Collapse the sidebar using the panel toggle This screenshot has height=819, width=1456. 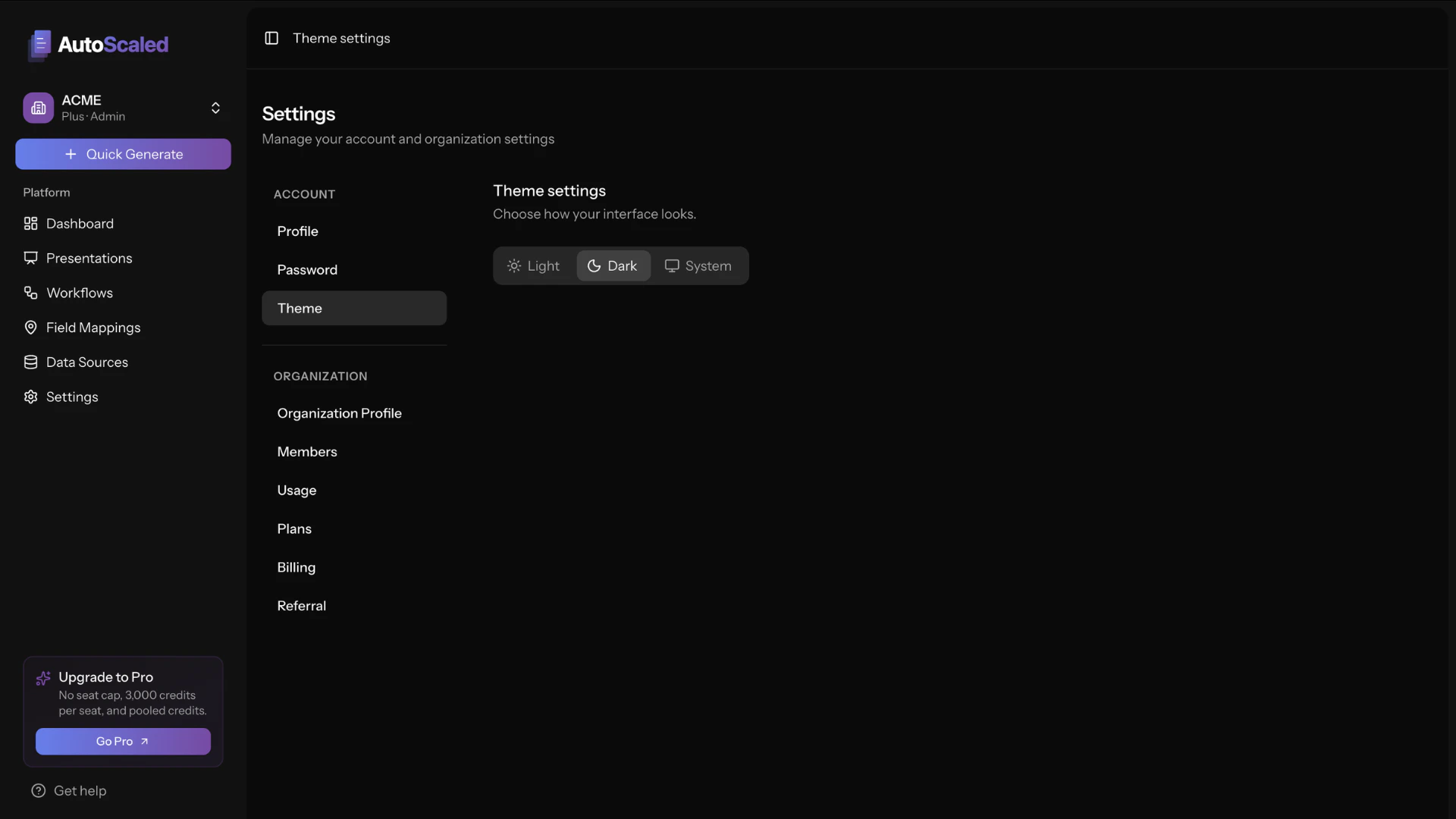[271, 38]
